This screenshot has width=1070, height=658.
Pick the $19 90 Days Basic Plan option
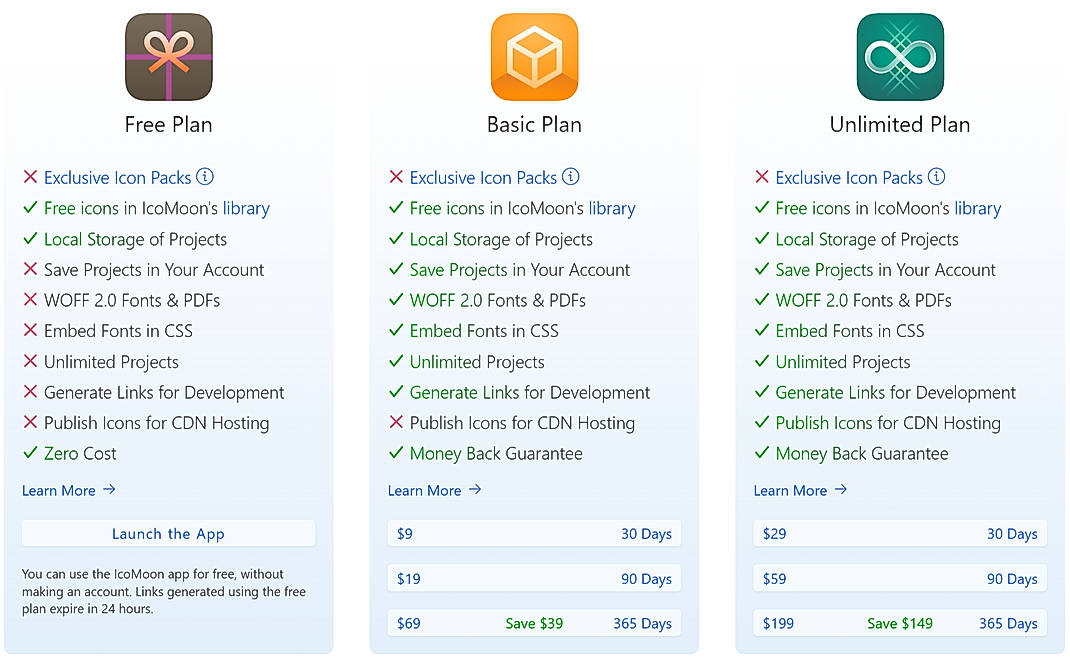pyautogui.click(x=534, y=578)
